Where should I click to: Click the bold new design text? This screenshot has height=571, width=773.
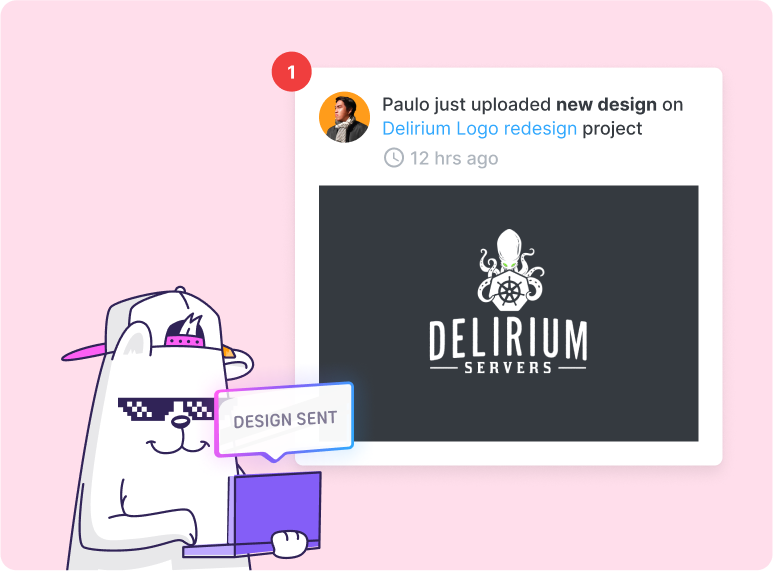pyautogui.click(x=606, y=105)
